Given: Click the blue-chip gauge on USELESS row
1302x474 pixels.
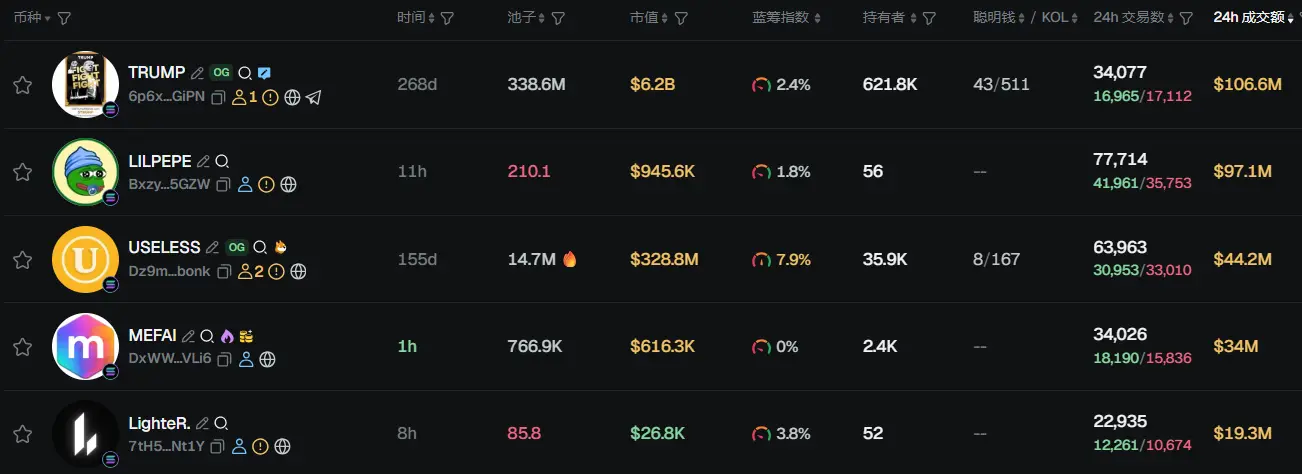Looking at the screenshot, I should [x=761, y=260].
